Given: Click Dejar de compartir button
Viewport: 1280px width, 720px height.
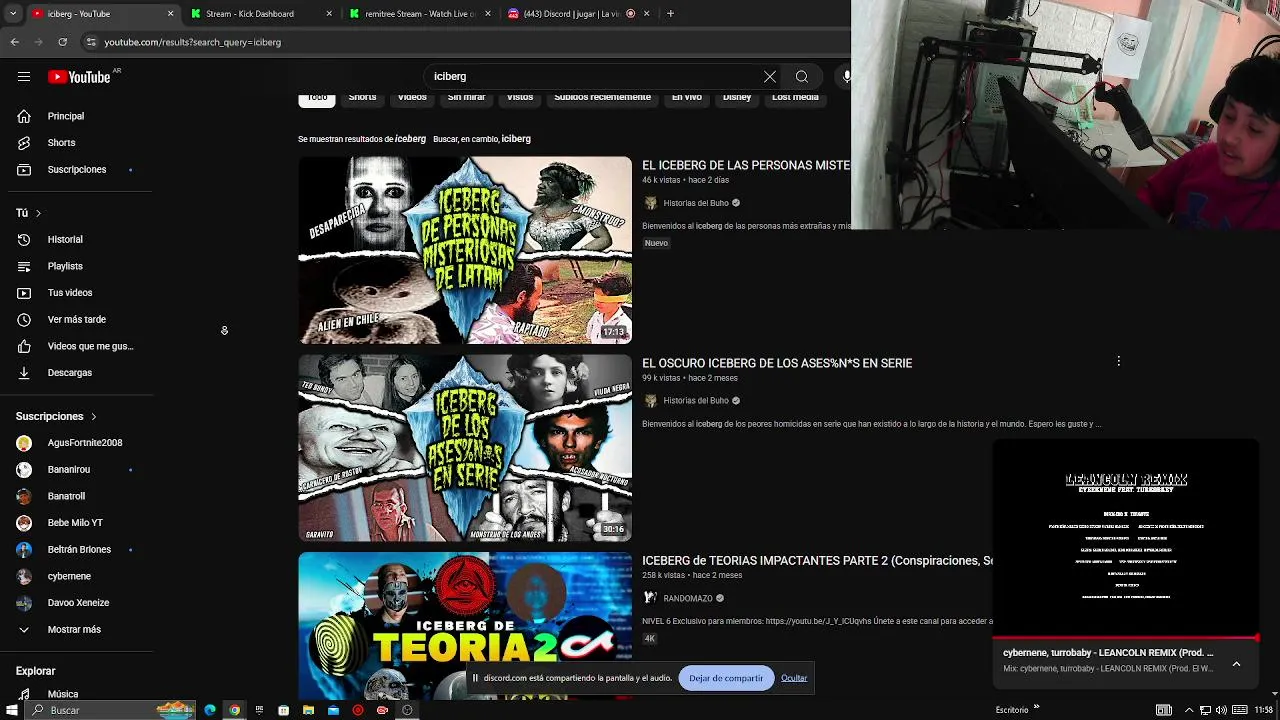Looking at the screenshot, I should [726, 678].
